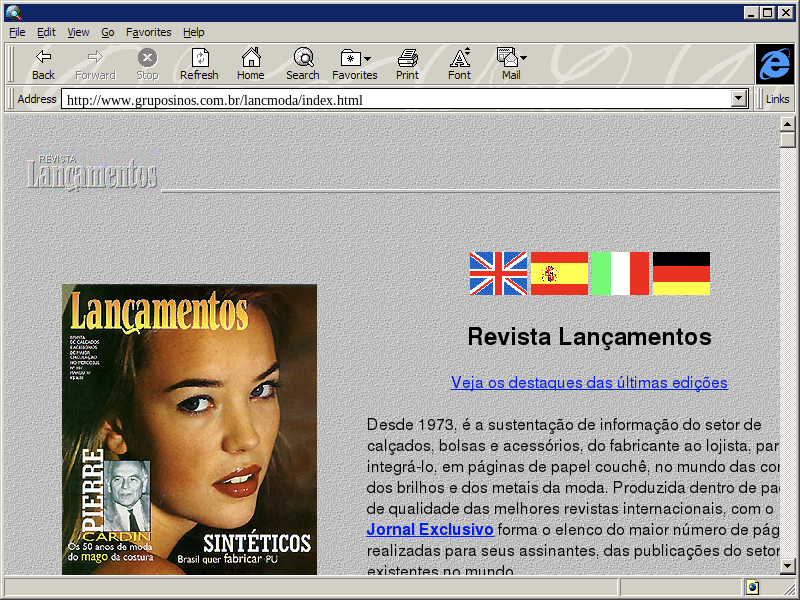Image resolution: width=800 pixels, height=600 pixels.
Task: Choose the German flag language icon
Action: [681, 273]
